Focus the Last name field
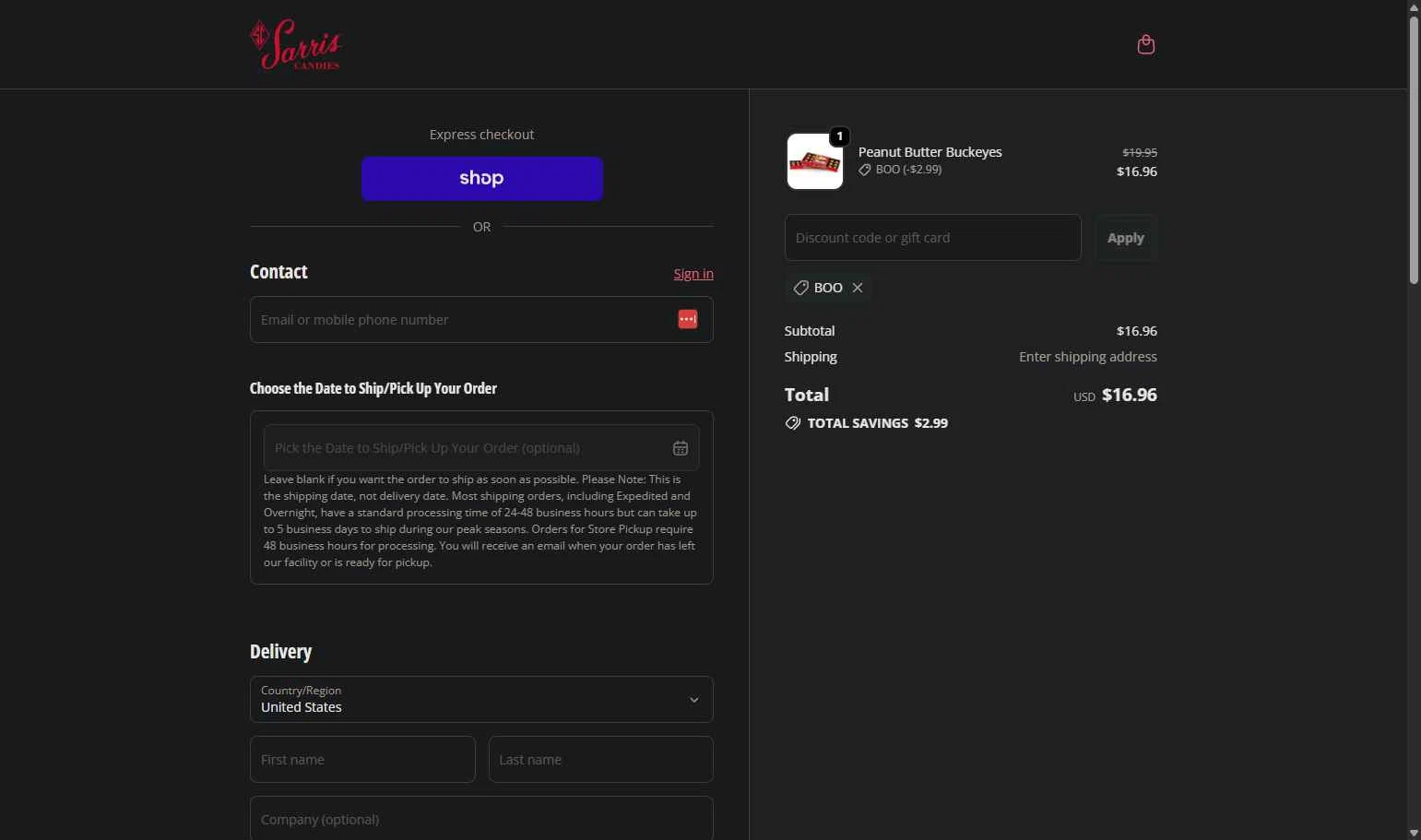 tap(601, 760)
